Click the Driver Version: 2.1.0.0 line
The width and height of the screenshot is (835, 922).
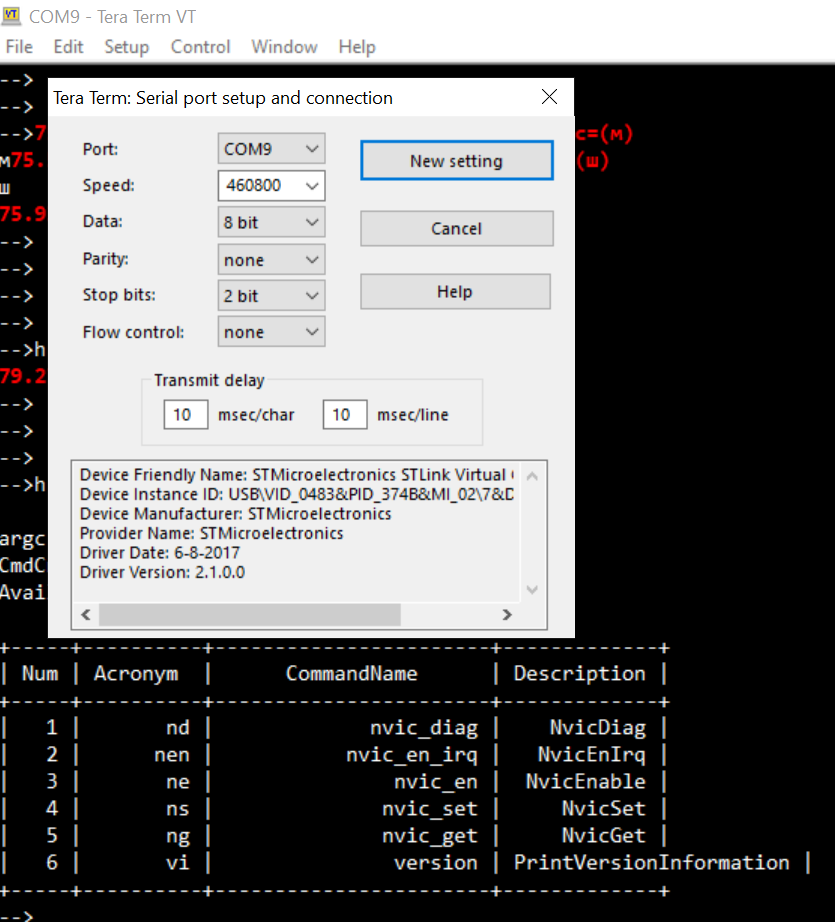coord(162,572)
